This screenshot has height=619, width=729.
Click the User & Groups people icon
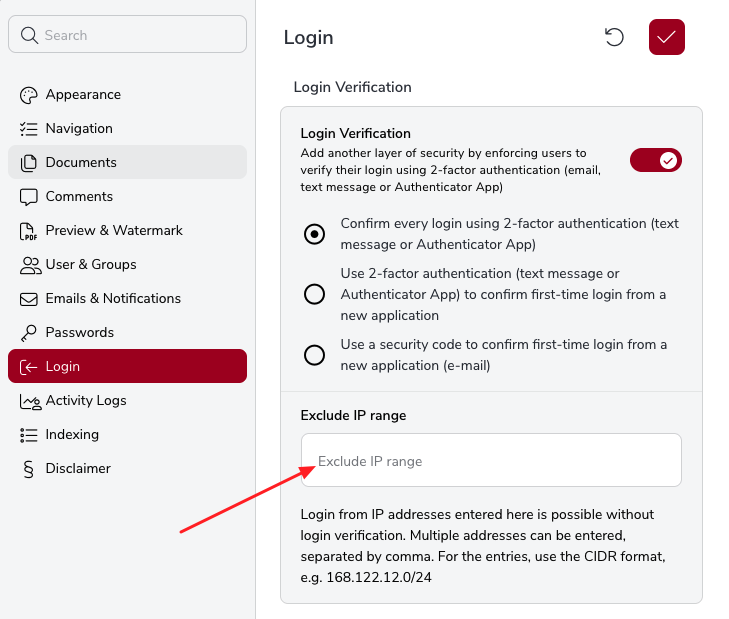(x=29, y=265)
